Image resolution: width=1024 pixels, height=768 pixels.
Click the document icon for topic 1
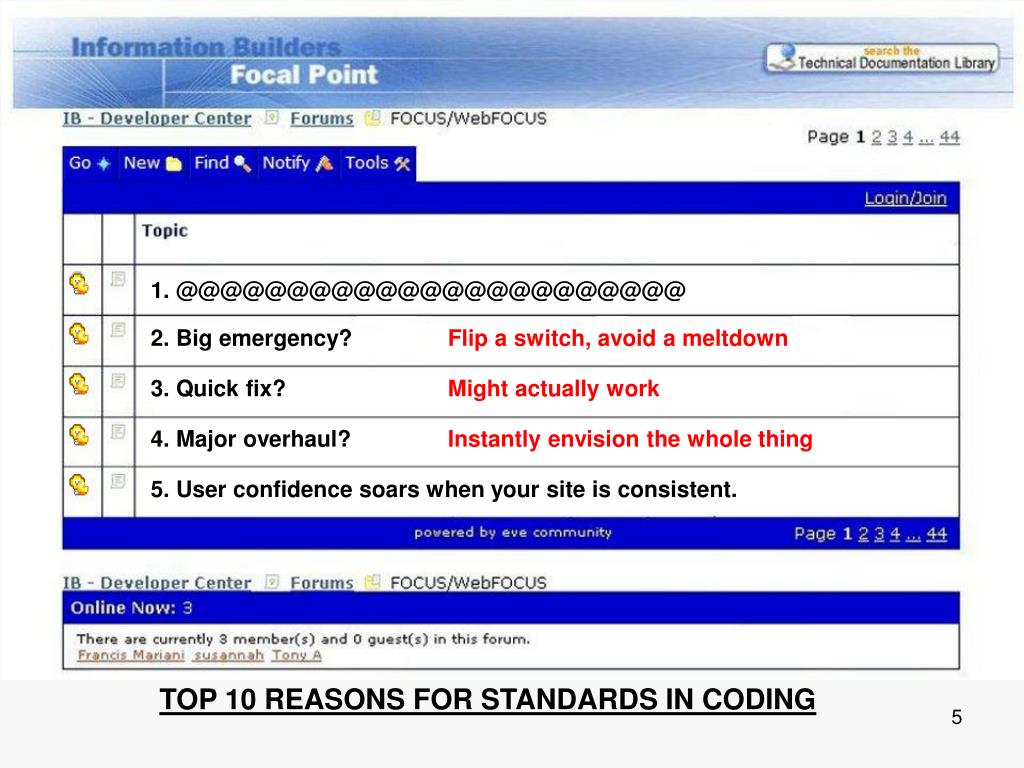pyautogui.click(x=118, y=279)
